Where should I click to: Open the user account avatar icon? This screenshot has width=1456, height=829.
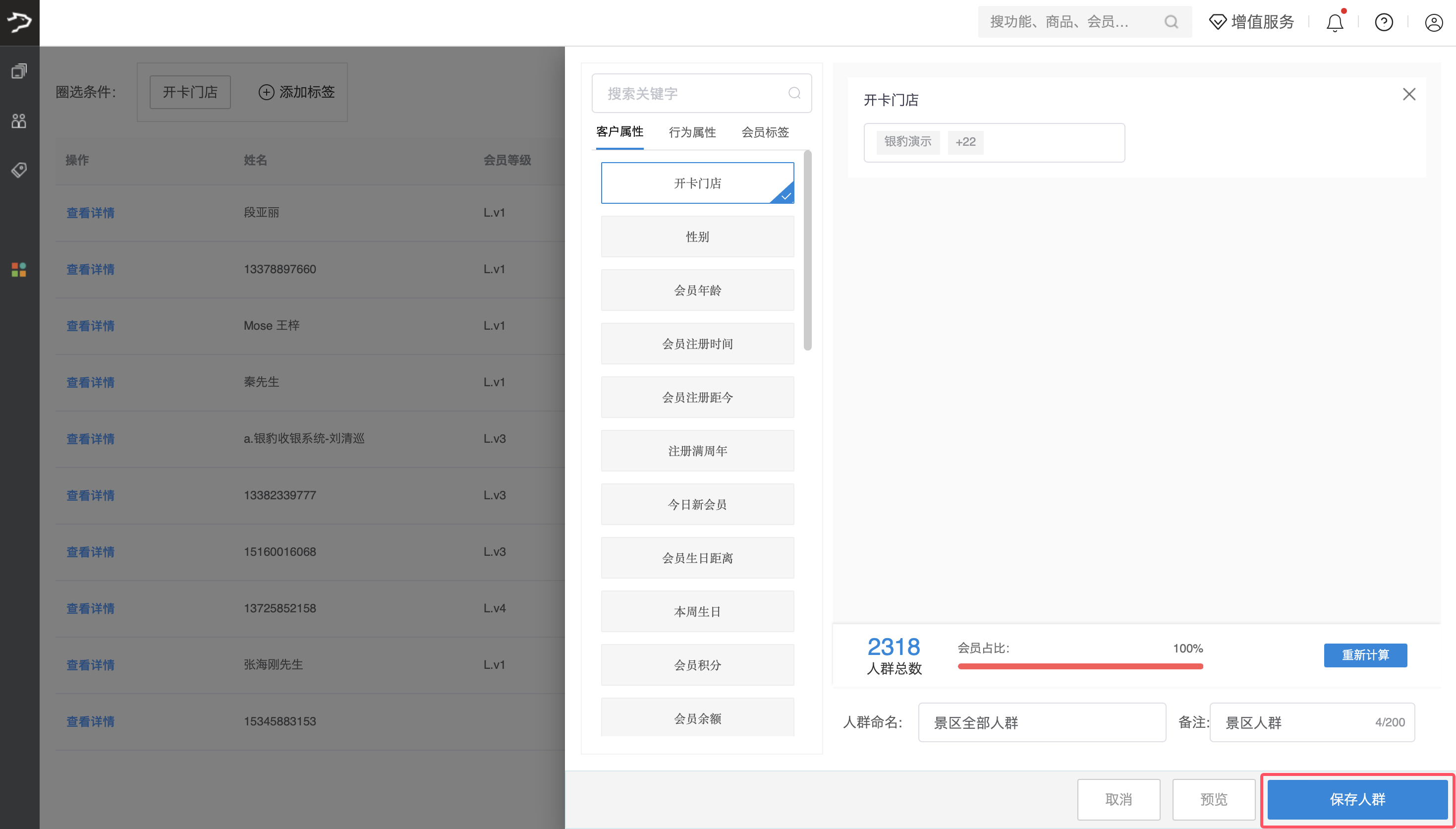coord(1433,22)
